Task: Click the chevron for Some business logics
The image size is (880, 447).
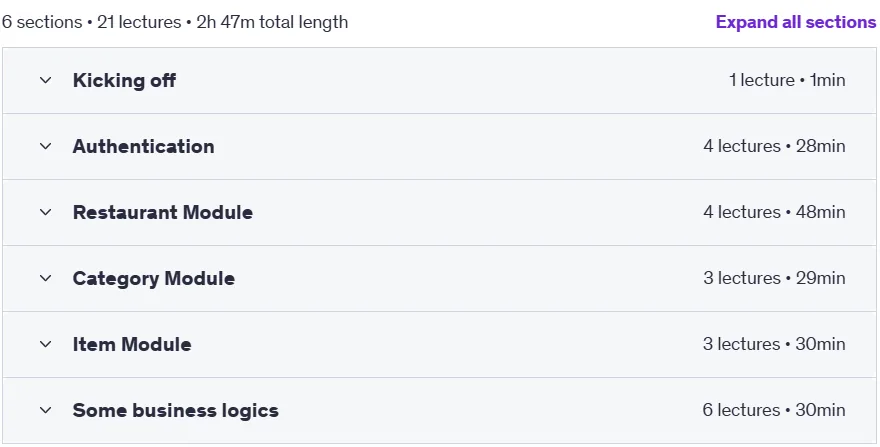Action: (45, 410)
